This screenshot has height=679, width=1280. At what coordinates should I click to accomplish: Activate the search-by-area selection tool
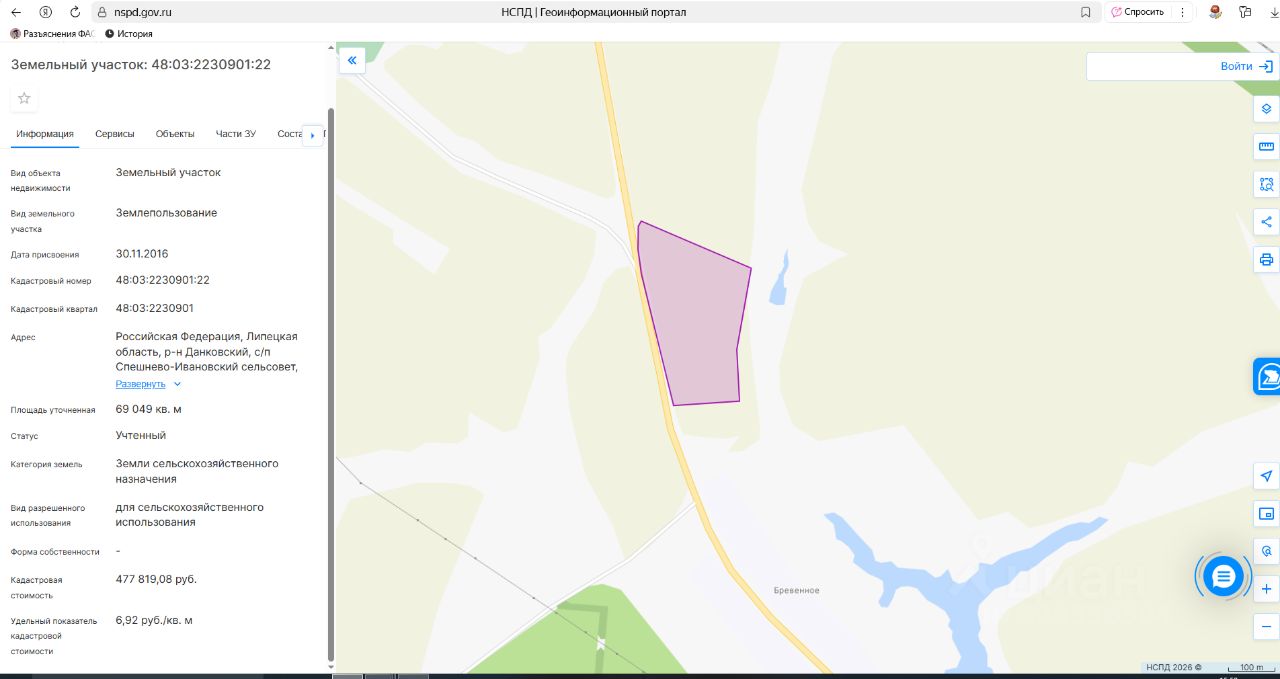click(x=1266, y=184)
